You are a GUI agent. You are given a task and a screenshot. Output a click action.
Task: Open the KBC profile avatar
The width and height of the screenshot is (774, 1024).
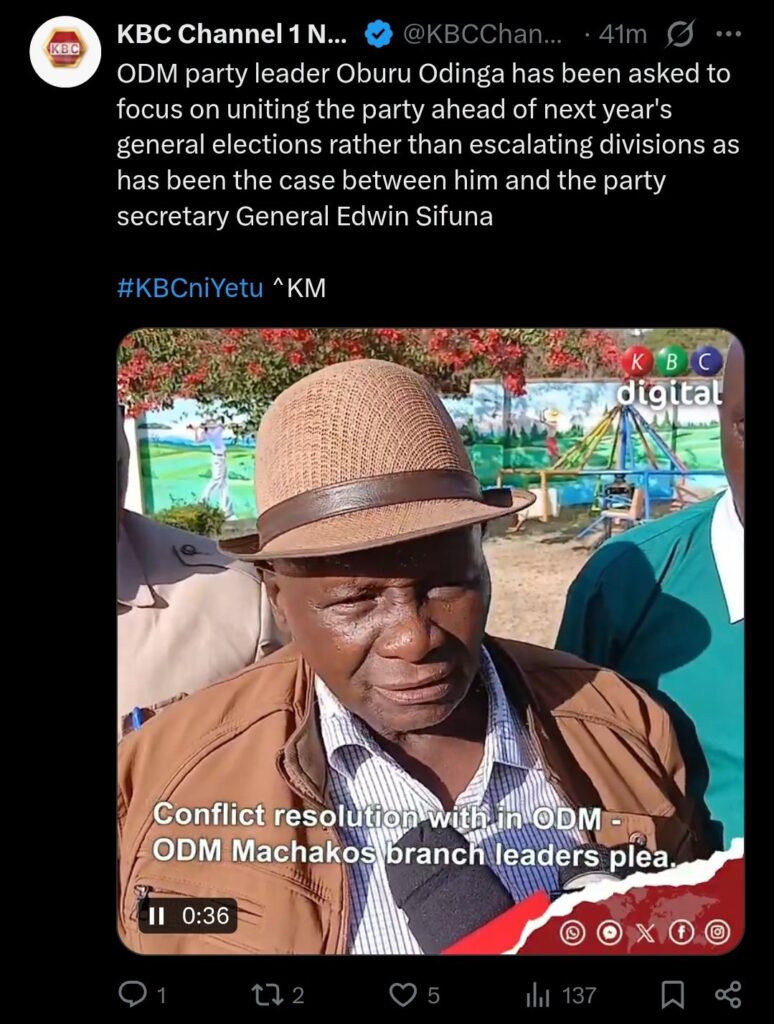(x=65, y=51)
